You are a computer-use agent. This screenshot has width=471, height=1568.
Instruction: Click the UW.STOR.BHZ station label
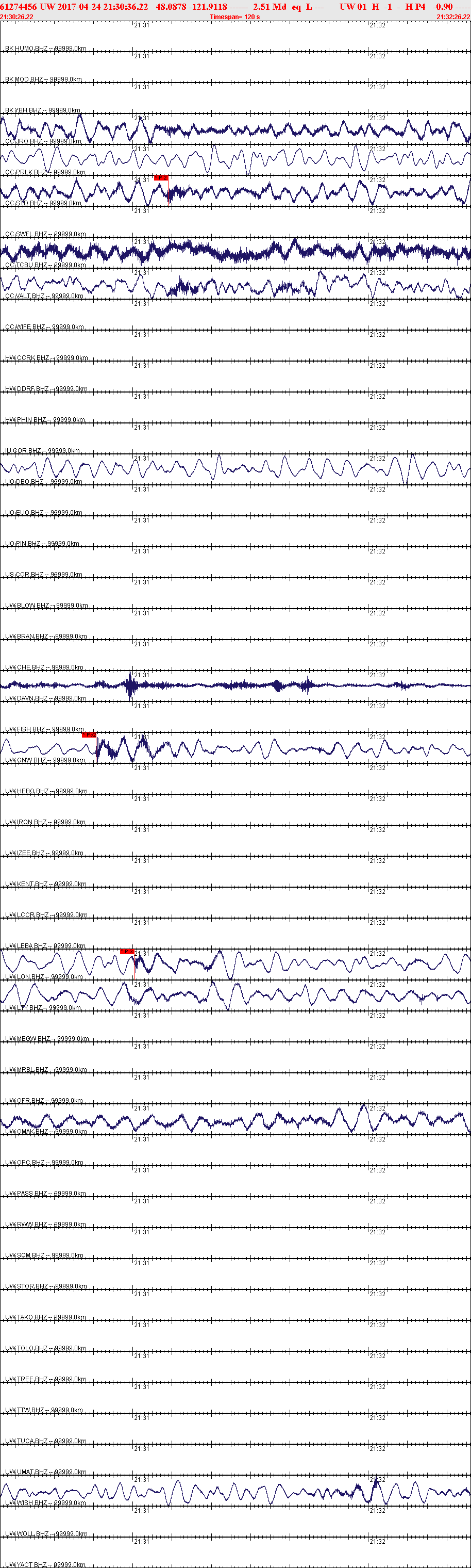[46, 1286]
